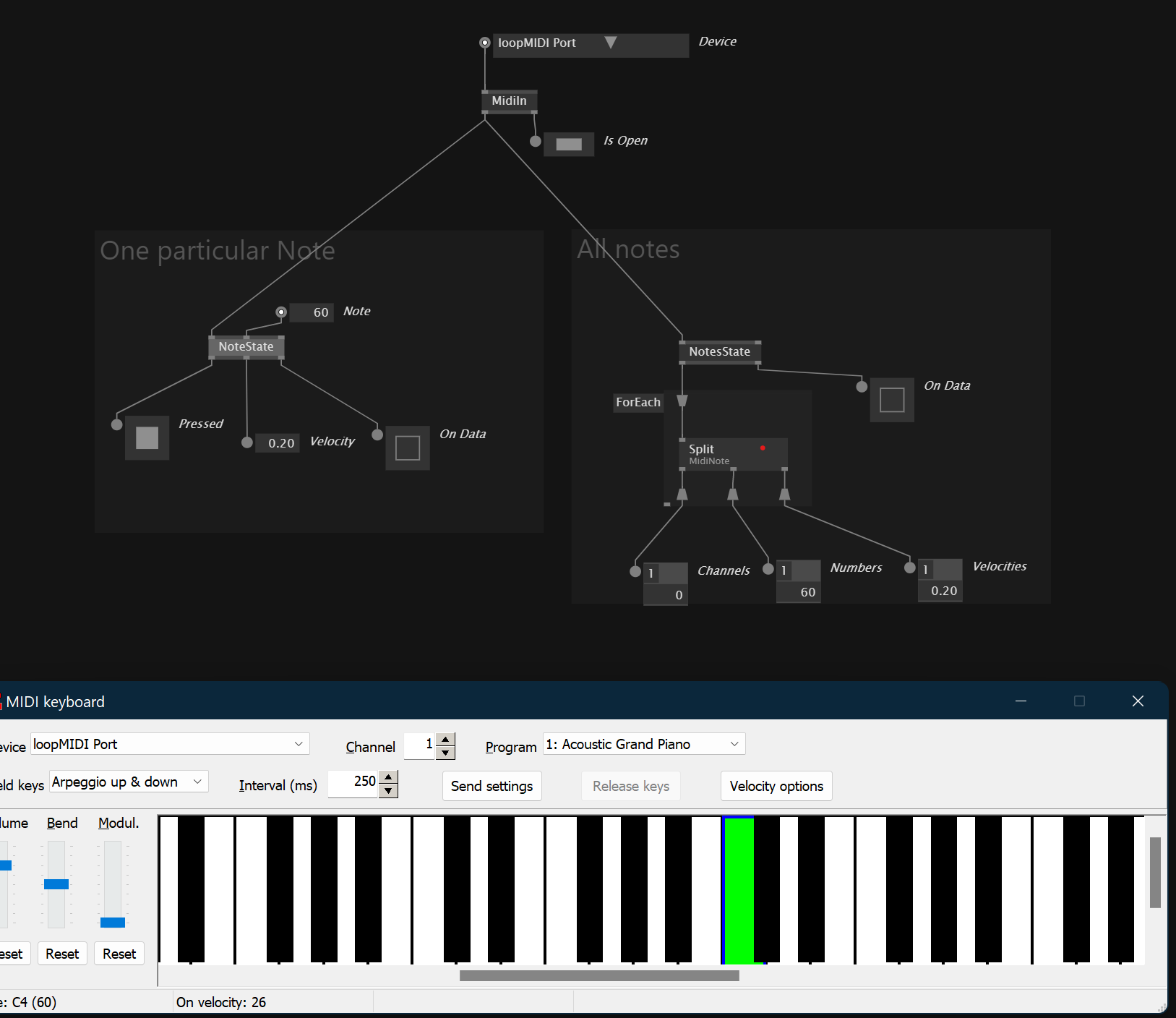Increase the Channel number with up arrow

(446, 739)
